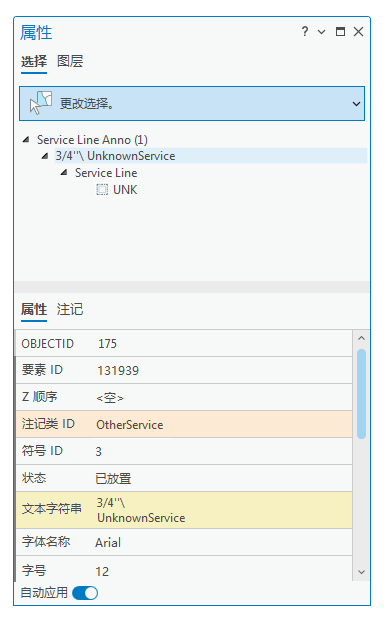Close the Attributes pane
Image resolution: width=387 pixels, height=620 pixels.
[x=359, y=32]
